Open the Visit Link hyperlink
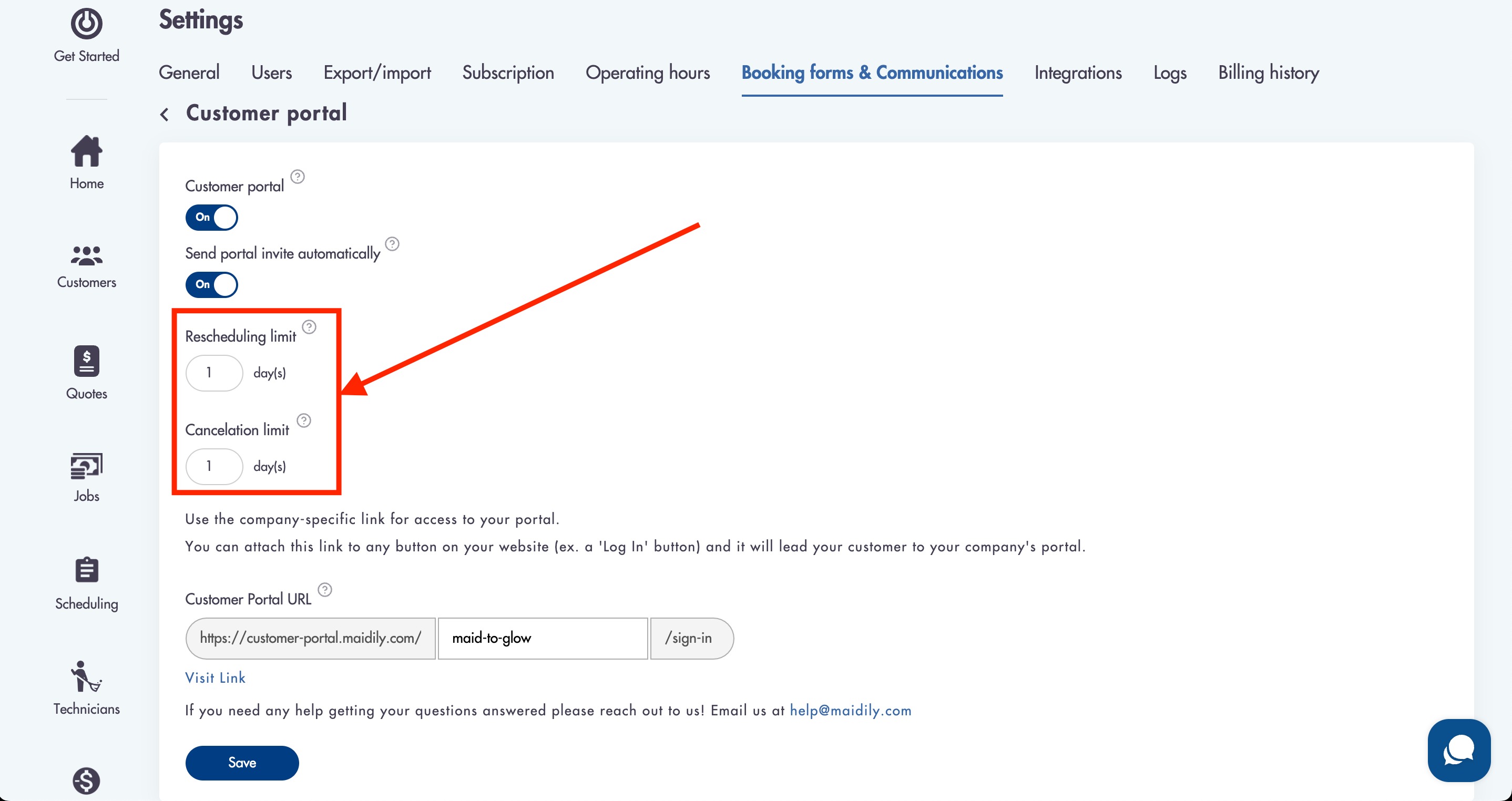The height and width of the screenshot is (801, 1512). click(215, 678)
